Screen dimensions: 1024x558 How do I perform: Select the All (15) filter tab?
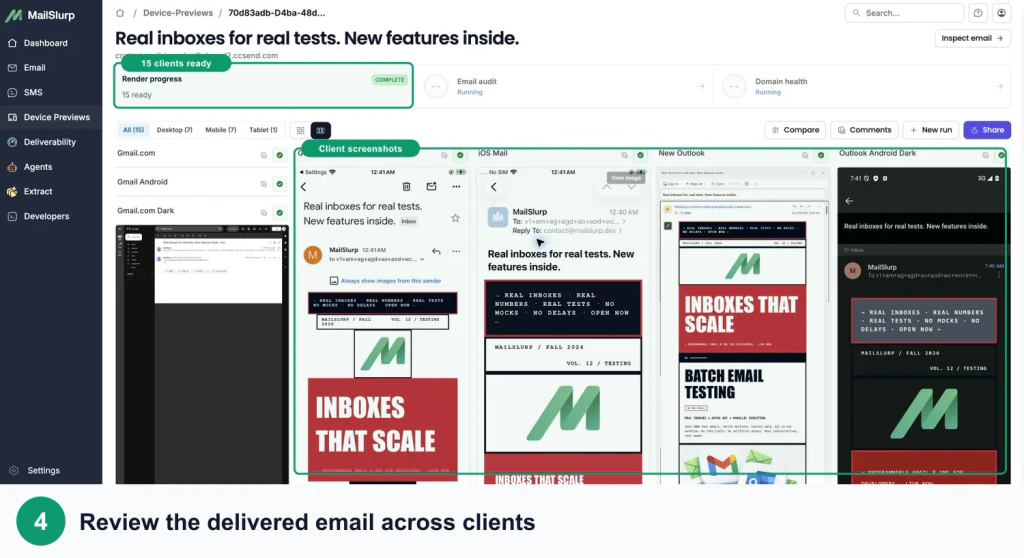point(133,131)
